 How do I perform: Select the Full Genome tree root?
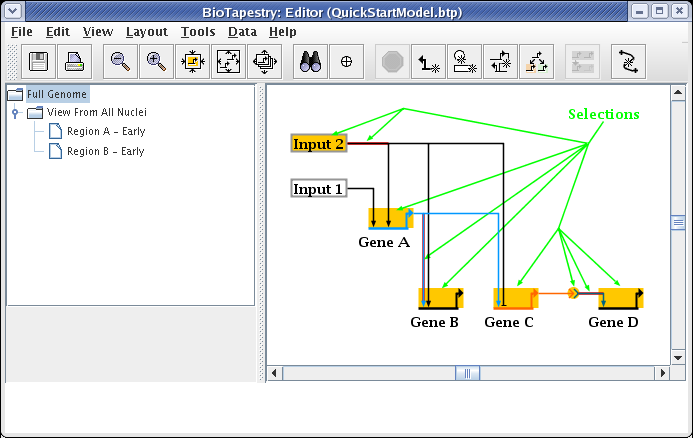pos(57,94)
